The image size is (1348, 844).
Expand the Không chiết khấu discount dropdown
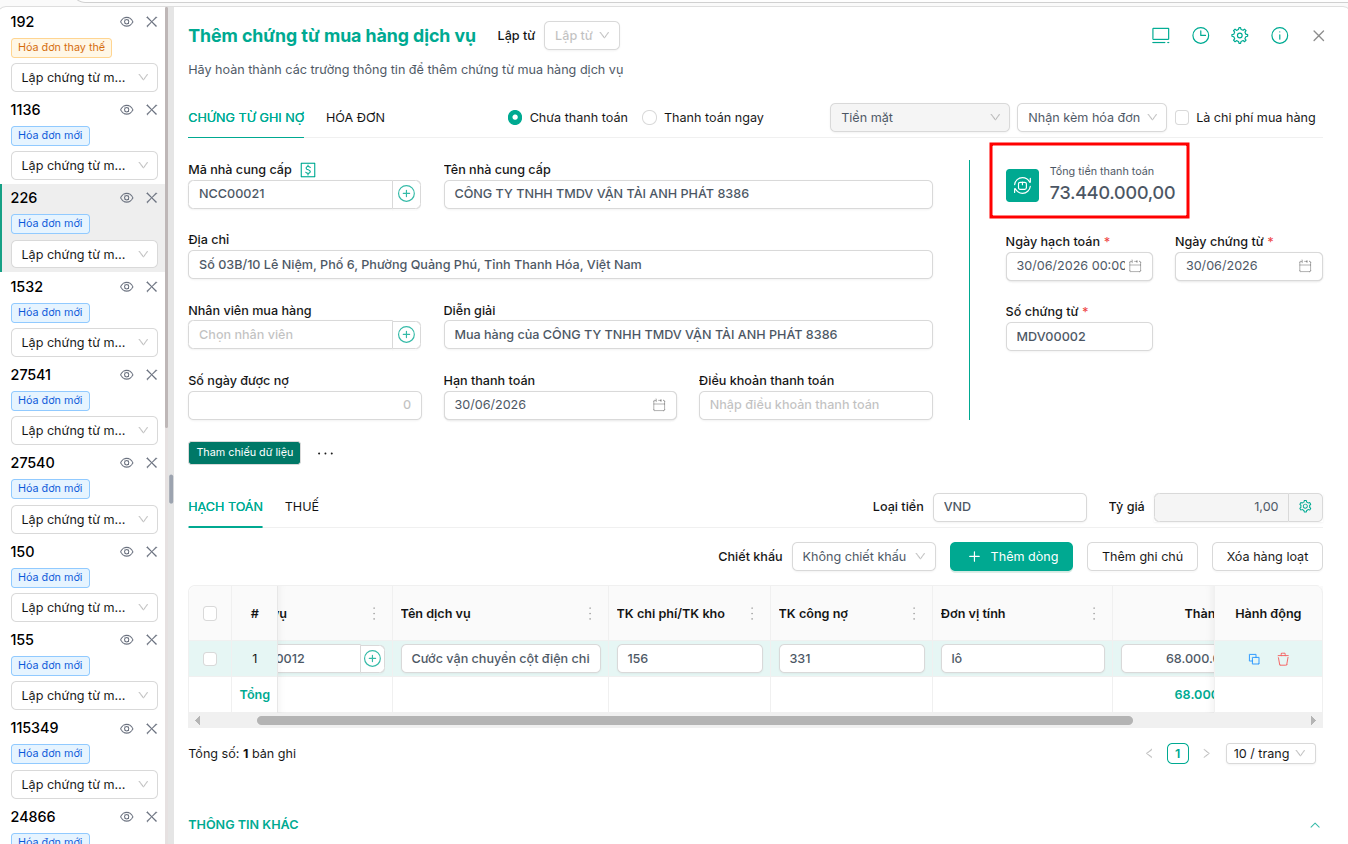(863, 557)
